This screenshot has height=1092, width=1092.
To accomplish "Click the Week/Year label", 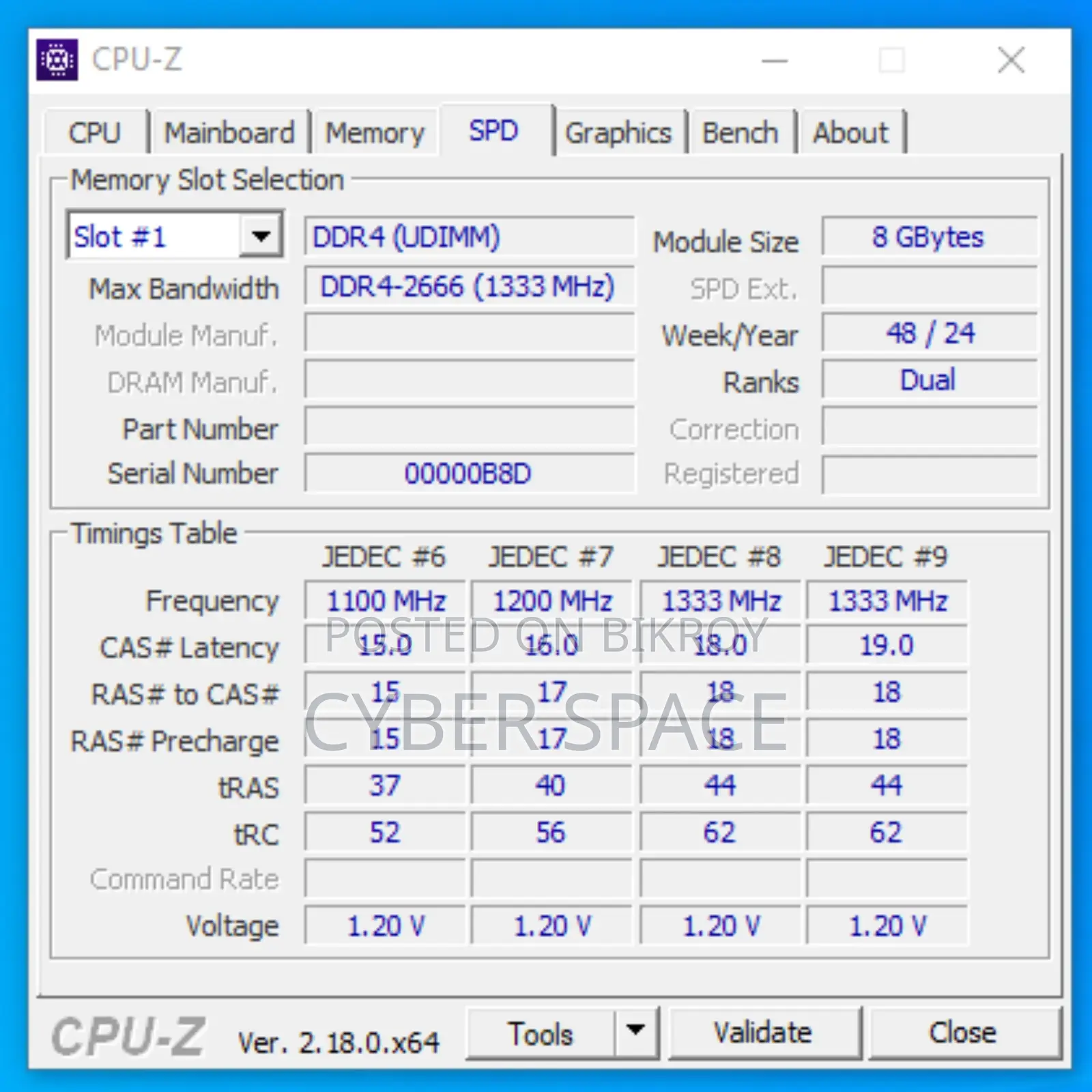I will pyautogui.click(x=730, y=335).
